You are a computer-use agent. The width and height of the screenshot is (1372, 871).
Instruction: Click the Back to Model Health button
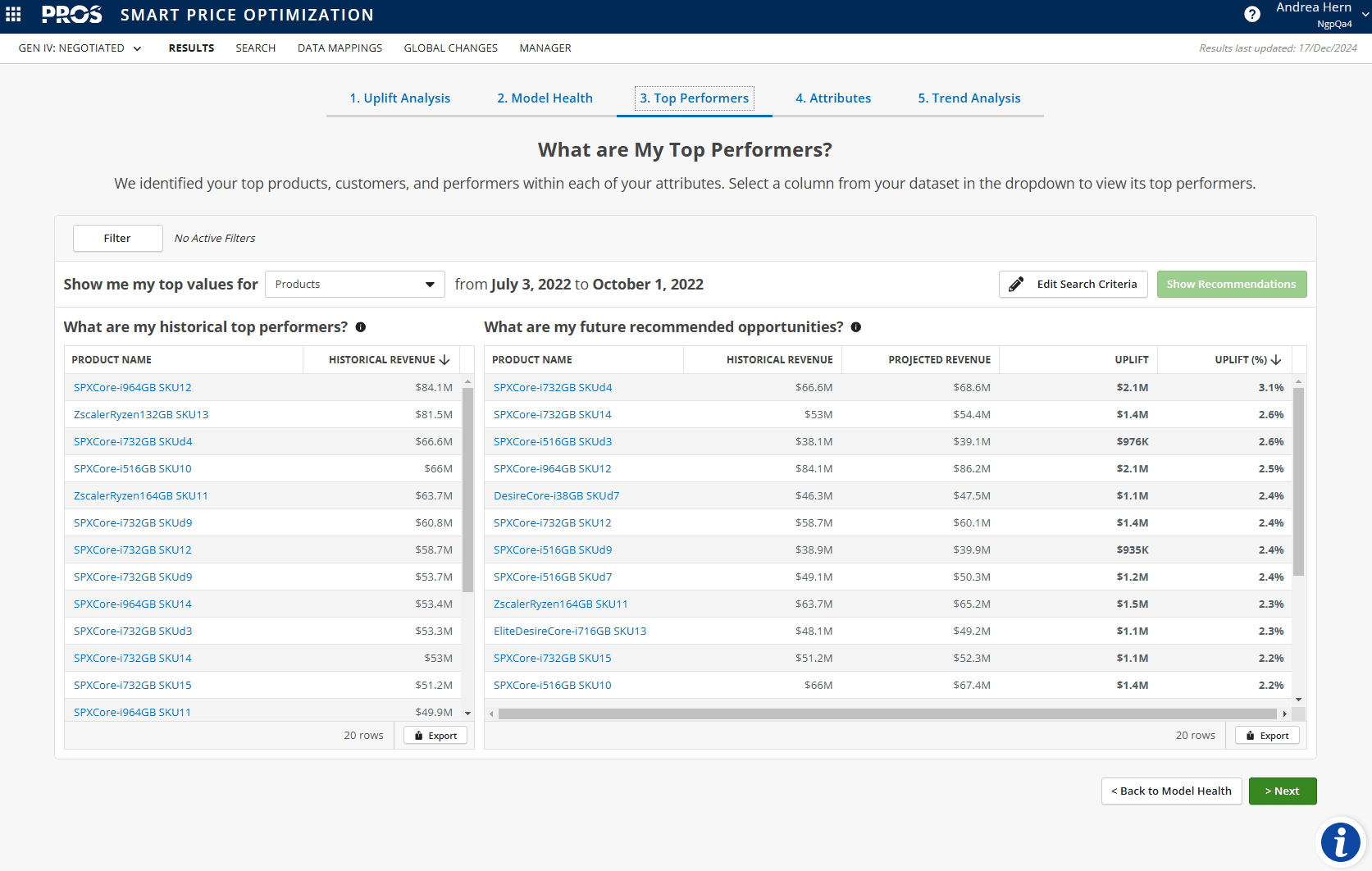pyautogui.click(x=1171, y=791)
